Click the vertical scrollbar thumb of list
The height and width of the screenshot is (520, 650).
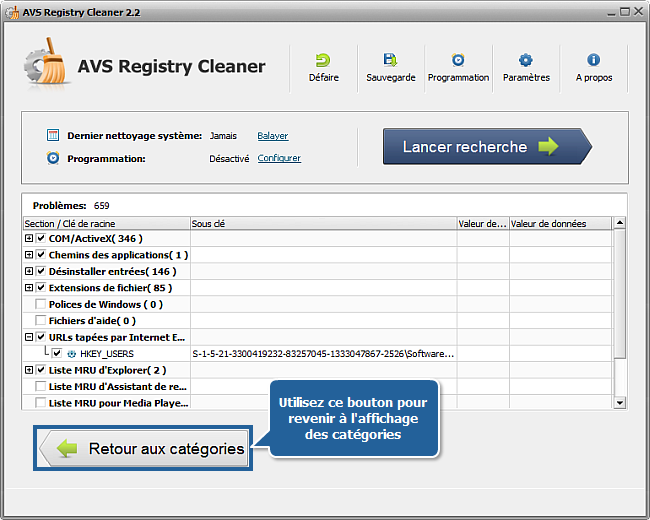(x=620, y=293)
